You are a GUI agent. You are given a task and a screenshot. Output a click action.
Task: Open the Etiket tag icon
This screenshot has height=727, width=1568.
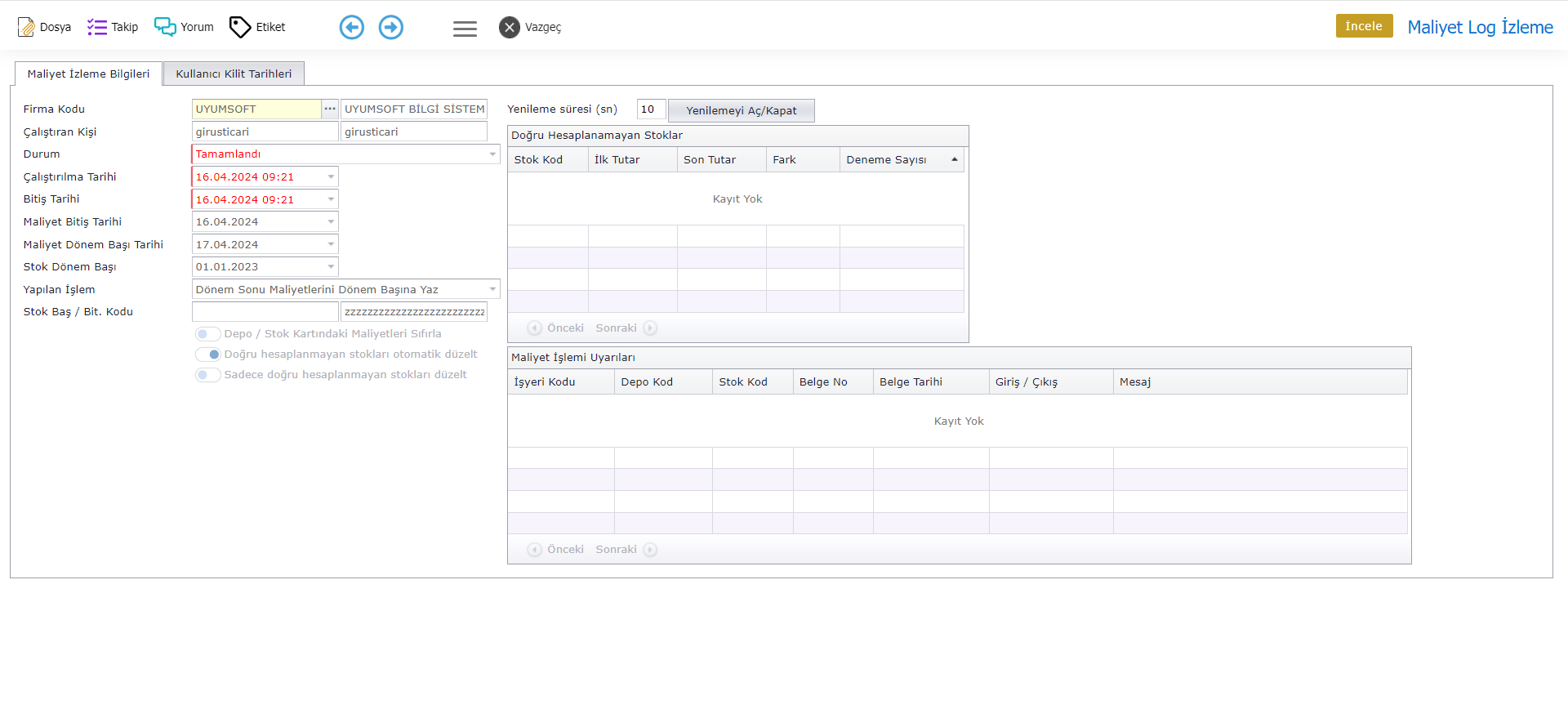240,27
